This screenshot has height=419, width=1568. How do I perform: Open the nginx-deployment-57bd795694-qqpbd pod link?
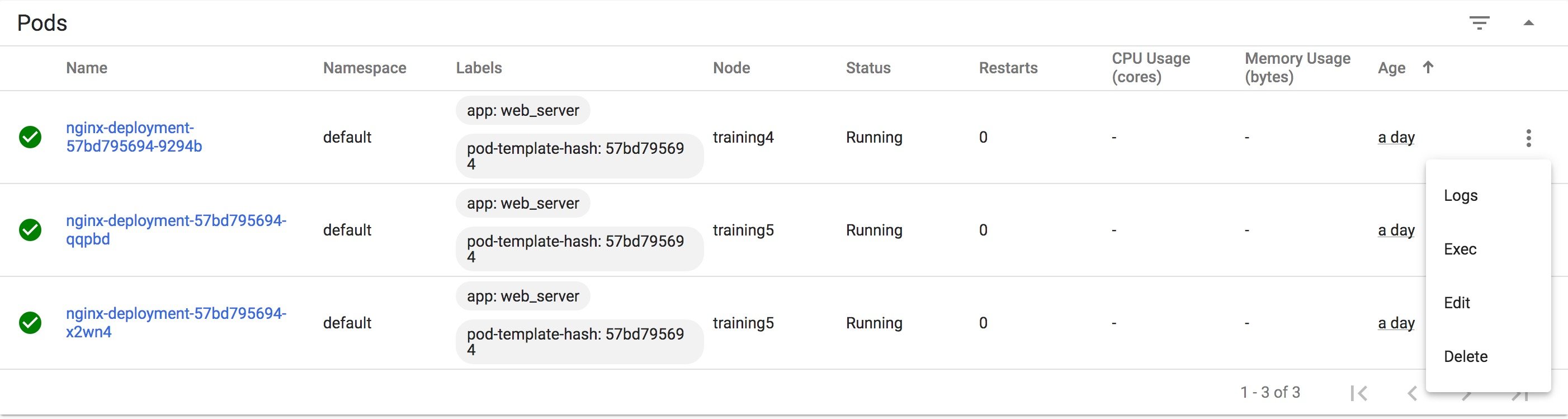(x=175, y=229)
